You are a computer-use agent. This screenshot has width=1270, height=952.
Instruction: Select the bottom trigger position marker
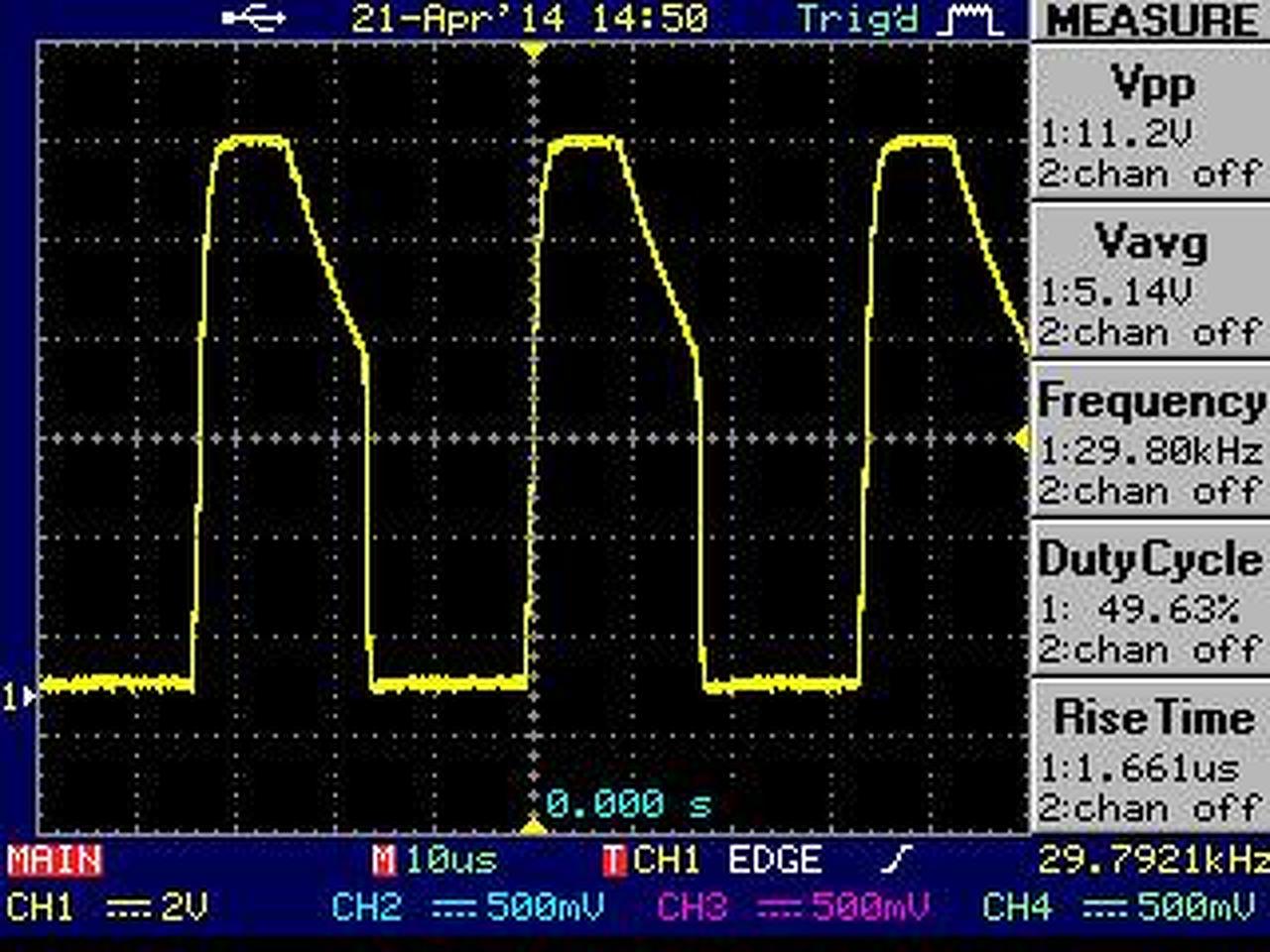(535, 826)
